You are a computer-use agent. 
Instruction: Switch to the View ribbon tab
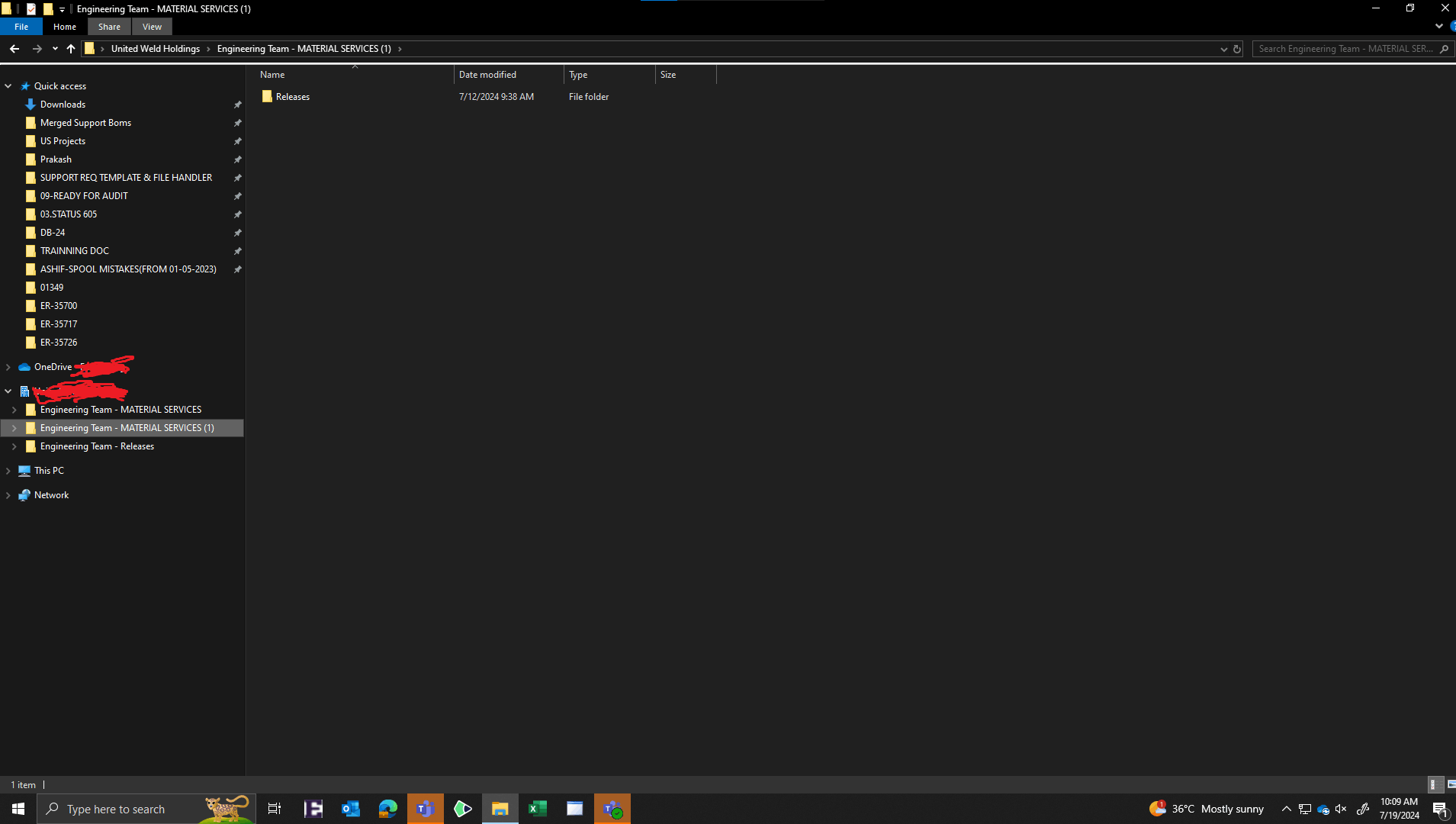coord(152,27)
